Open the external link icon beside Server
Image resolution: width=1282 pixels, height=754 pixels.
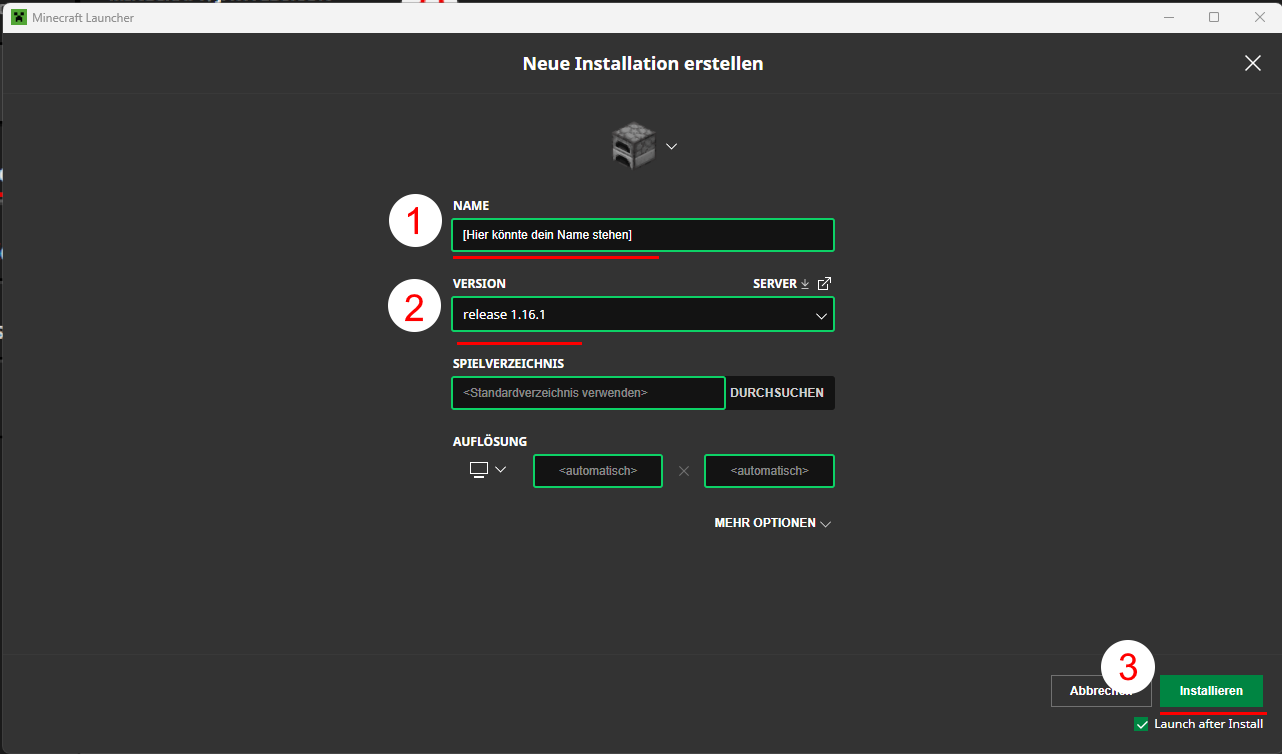(824, 284)
